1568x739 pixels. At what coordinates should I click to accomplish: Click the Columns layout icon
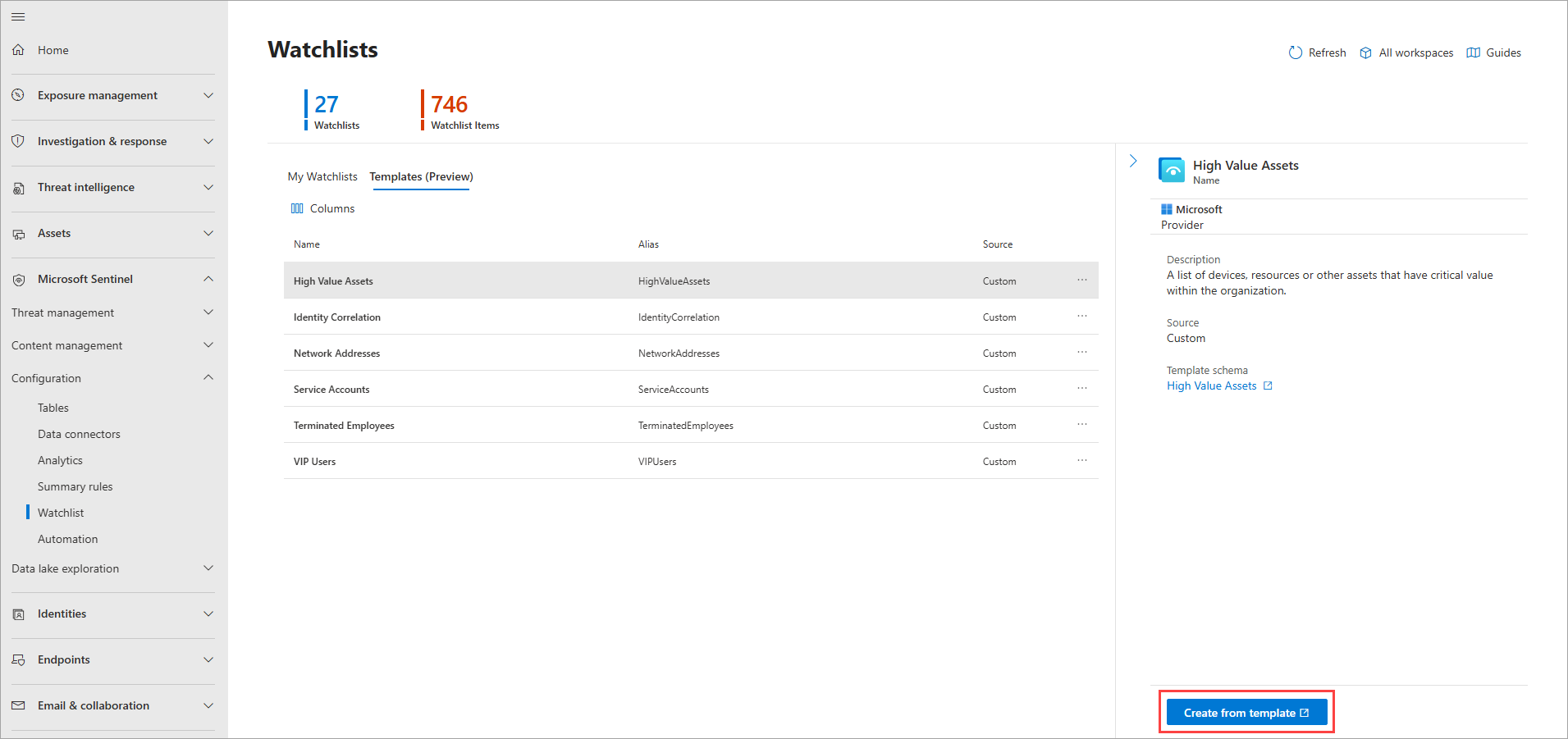pyautogui.click(x=297, y=208)
